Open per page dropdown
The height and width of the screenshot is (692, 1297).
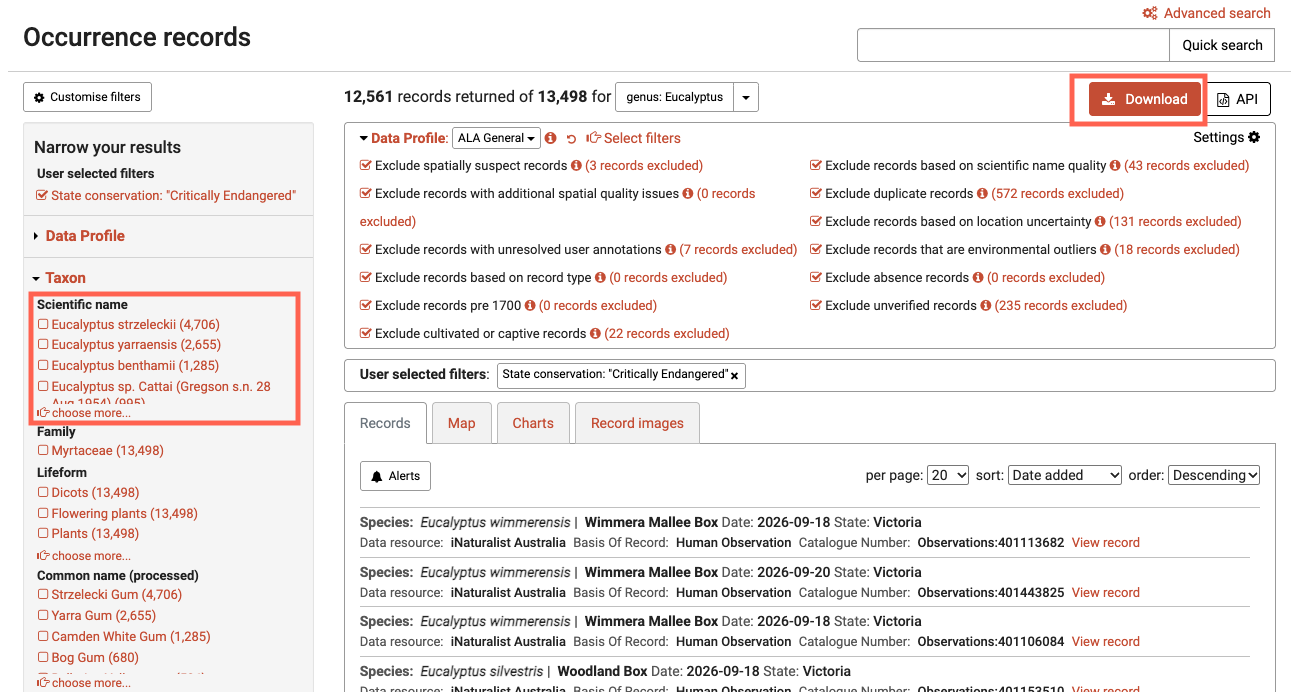tap(948, 476)
